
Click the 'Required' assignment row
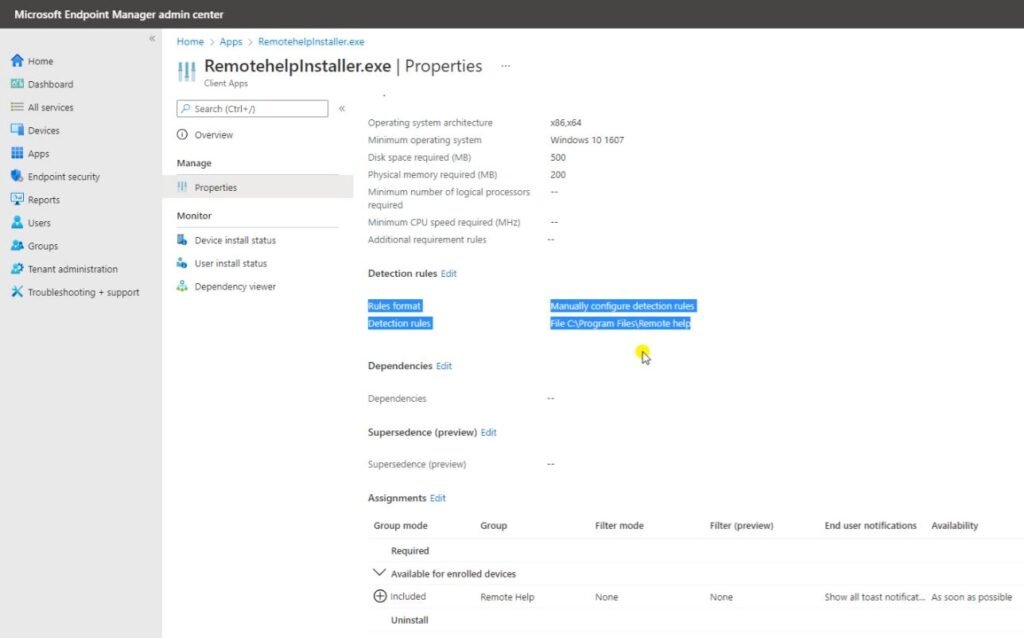coord(409,551)
